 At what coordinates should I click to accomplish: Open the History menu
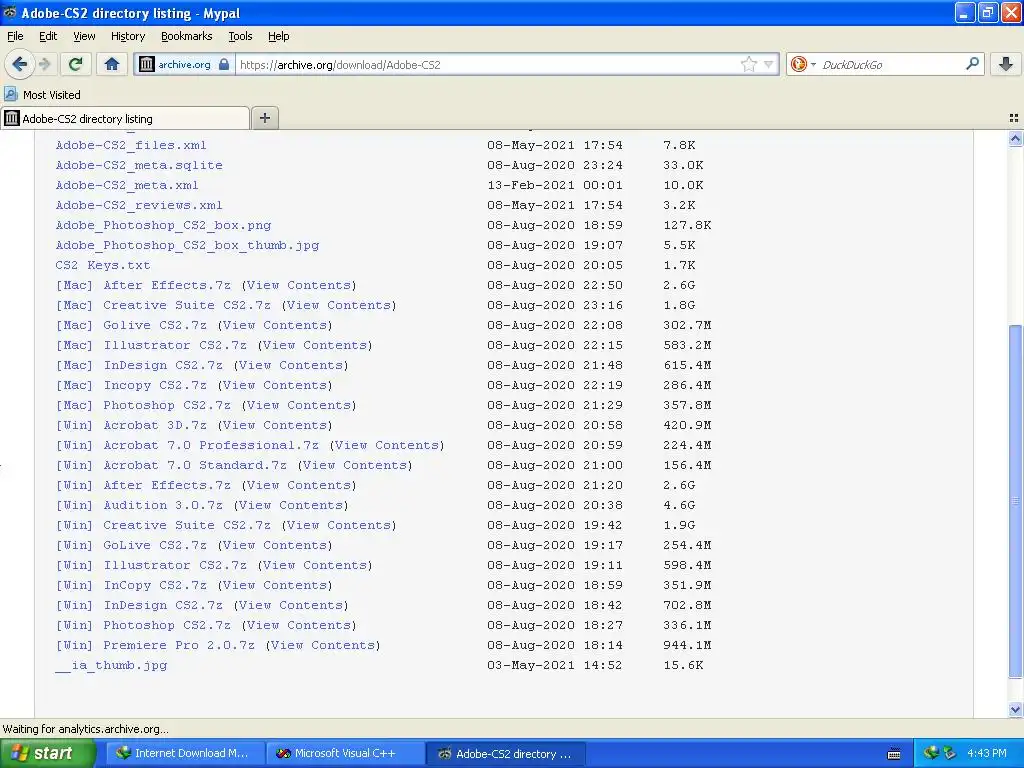point(128,36)
